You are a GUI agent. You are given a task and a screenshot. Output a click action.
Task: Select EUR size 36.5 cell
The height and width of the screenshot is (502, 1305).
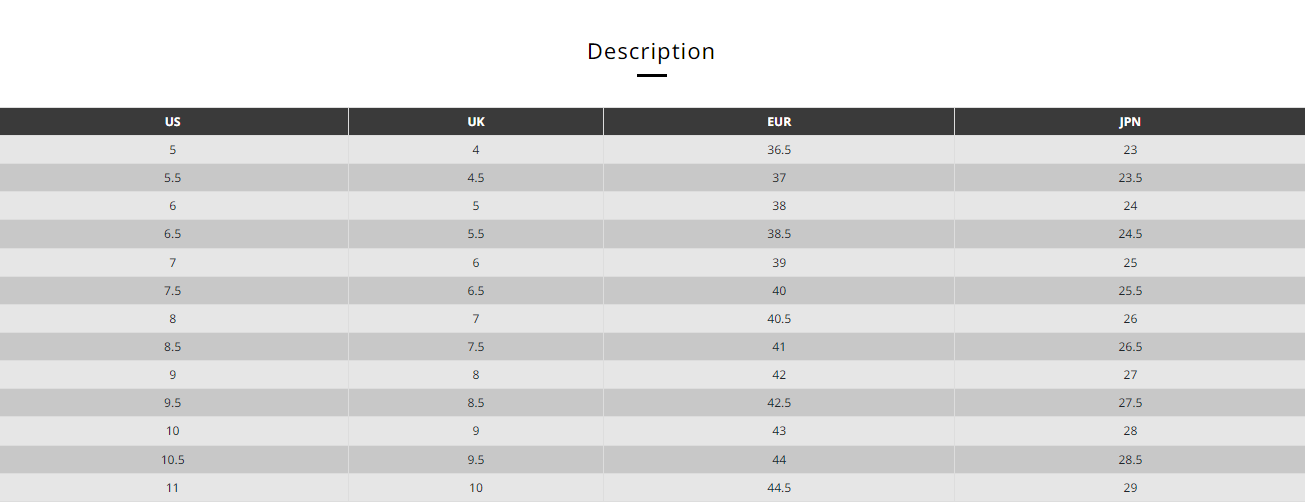[779, 150]
